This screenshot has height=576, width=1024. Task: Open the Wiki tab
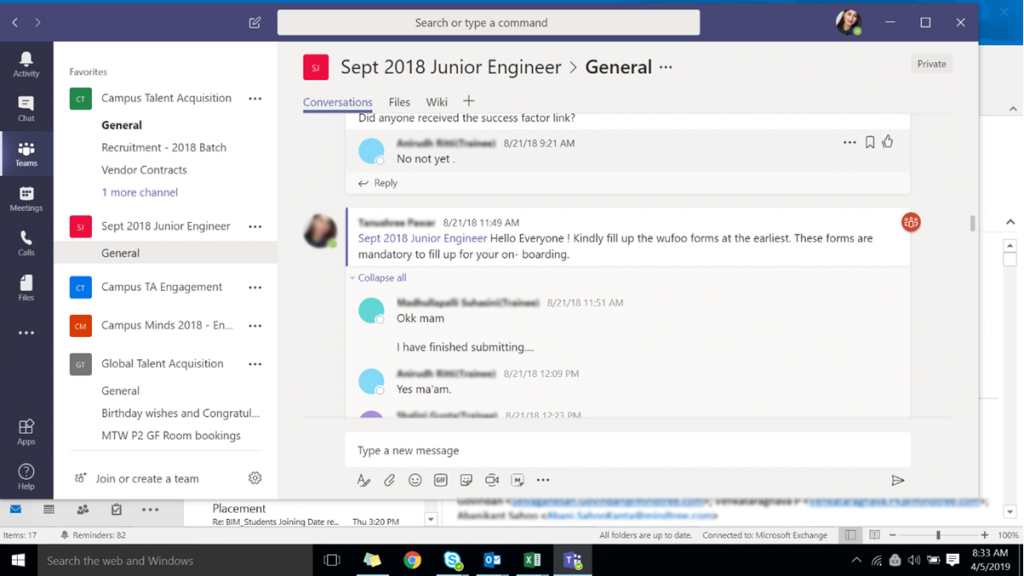click(x=436, y=101)
